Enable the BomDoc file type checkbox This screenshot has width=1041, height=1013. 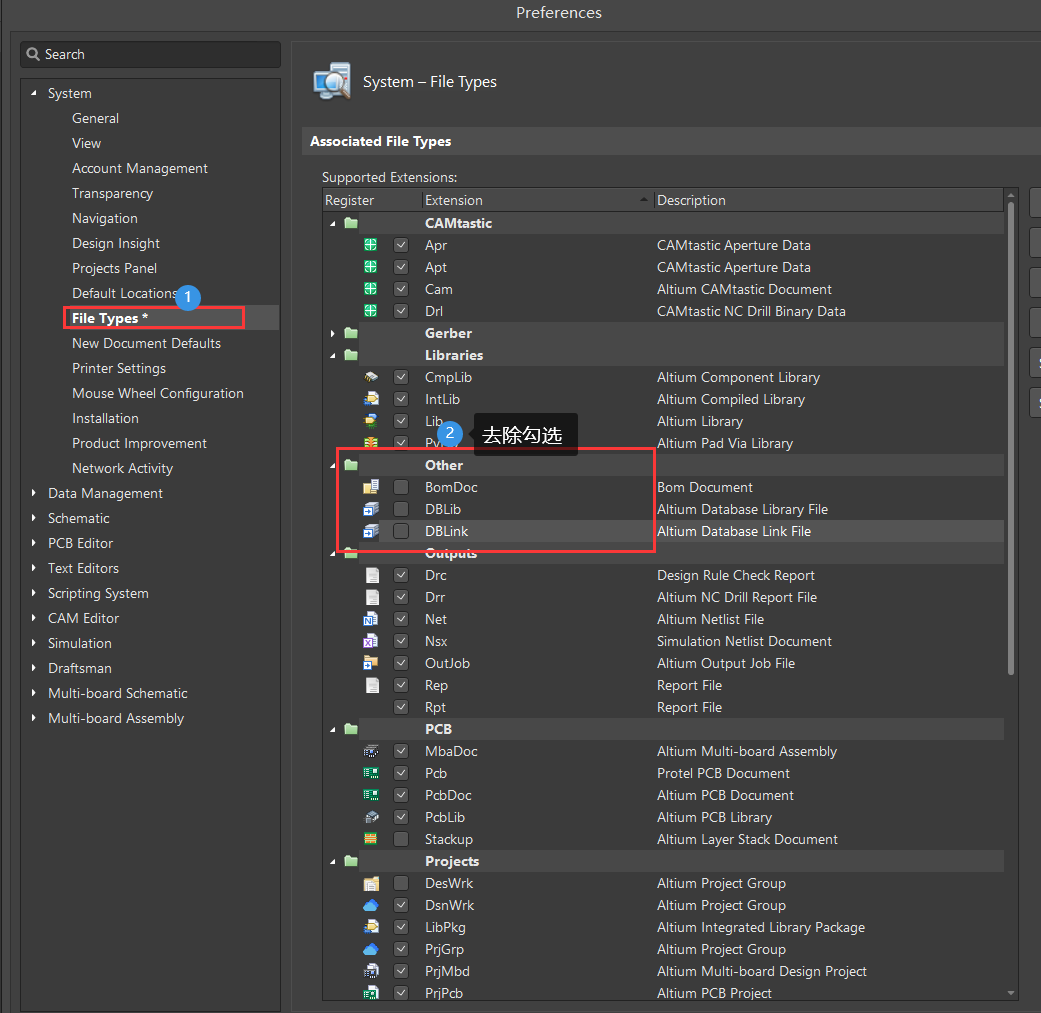tap(401, 487)
